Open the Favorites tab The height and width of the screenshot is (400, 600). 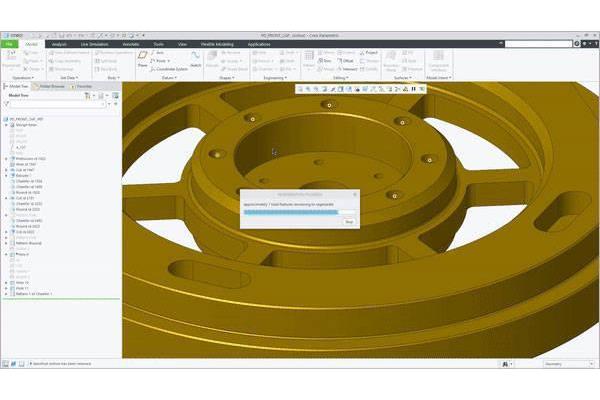pyautogui.click(x=82, y=87)
